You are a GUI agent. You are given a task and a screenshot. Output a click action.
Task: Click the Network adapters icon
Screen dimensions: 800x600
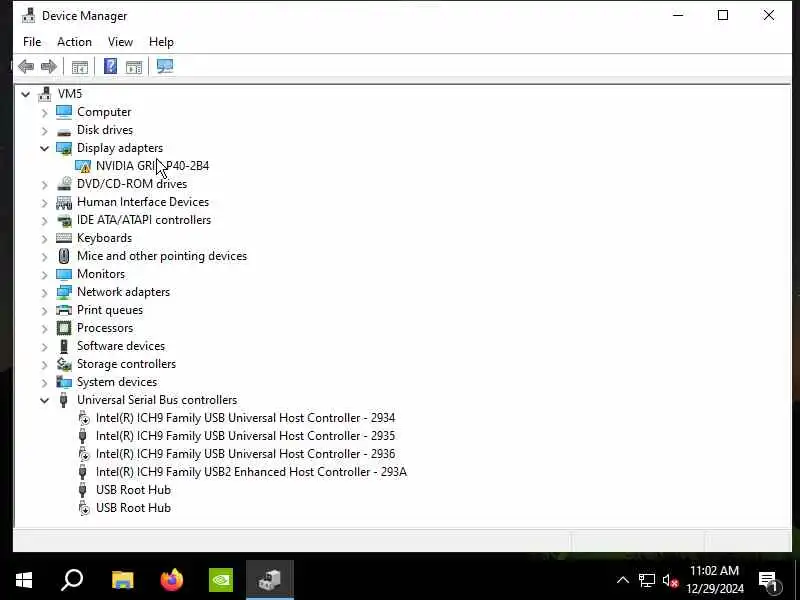64,292
